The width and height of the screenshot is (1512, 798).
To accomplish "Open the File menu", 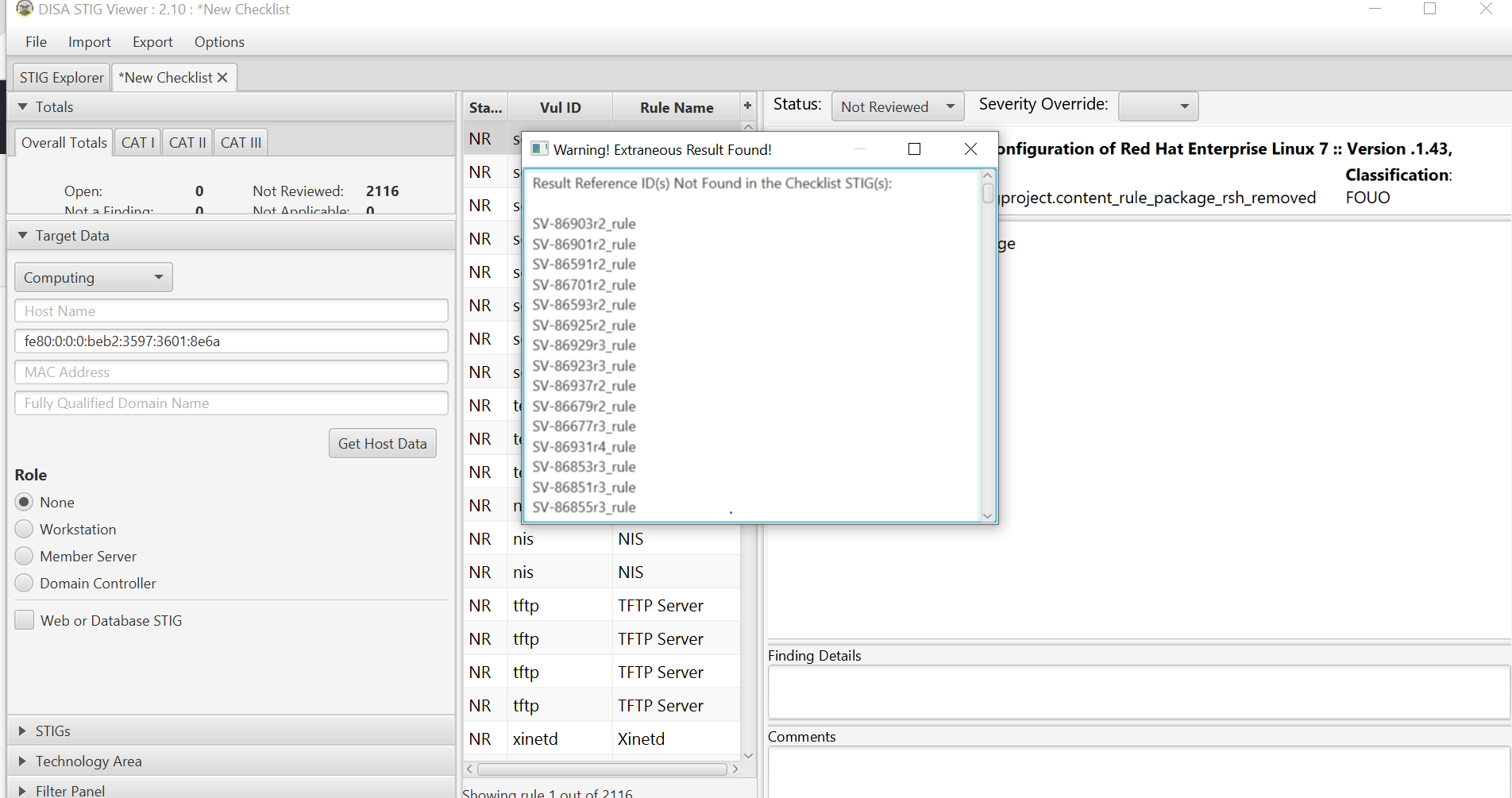I will click(x=36, y=41).
